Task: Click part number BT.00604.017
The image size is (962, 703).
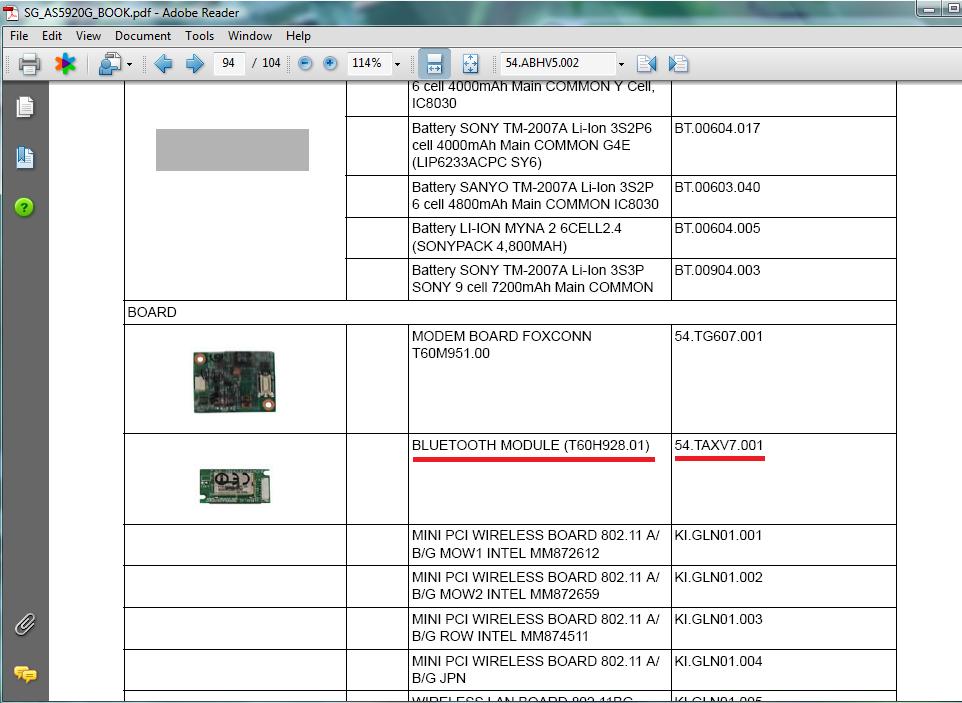Action: coord(717,128)
